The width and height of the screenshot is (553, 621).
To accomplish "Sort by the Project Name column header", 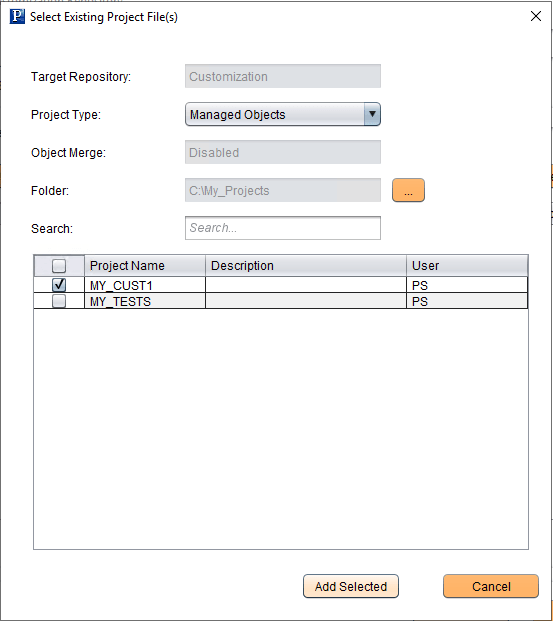I will 145,266.
